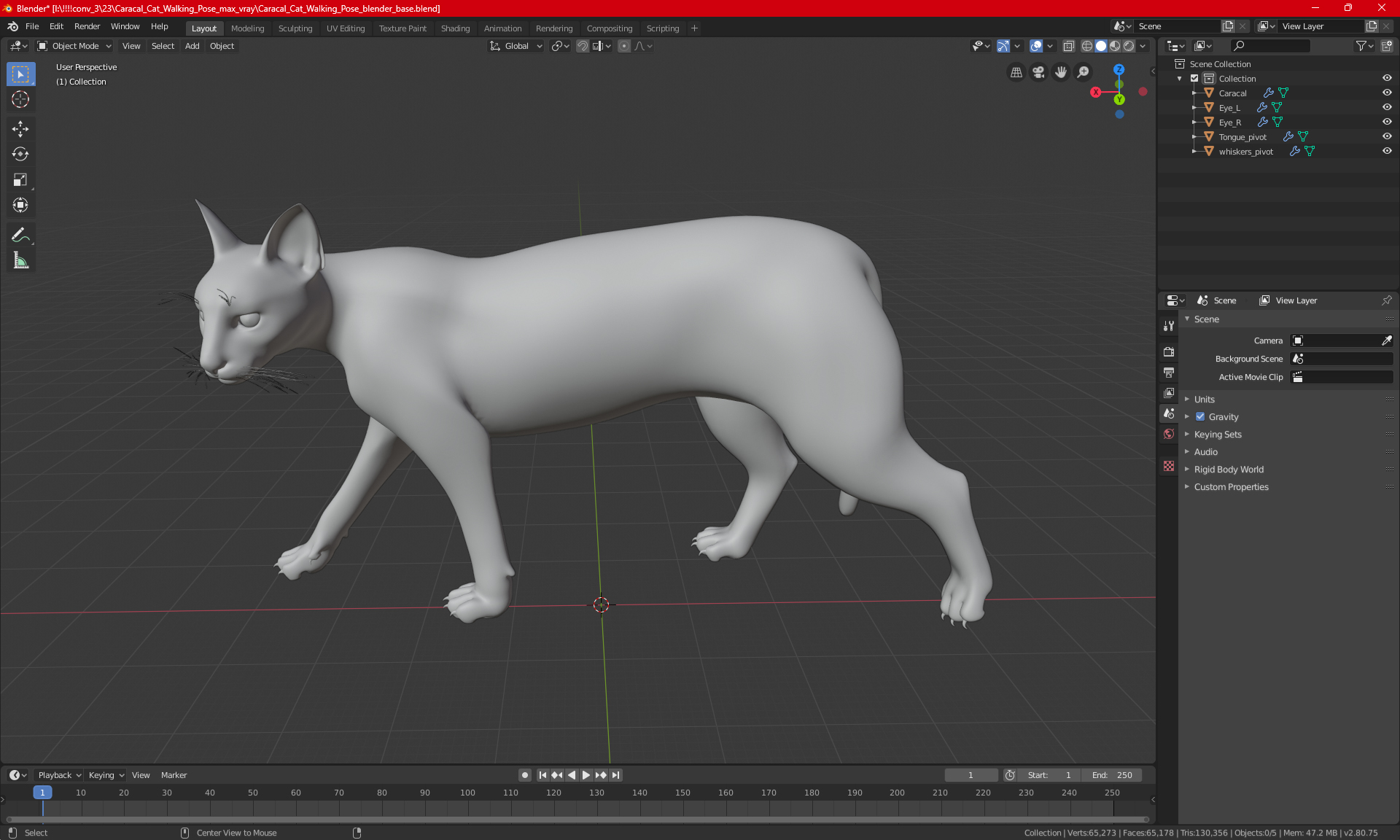Open the Keying popover in timeline

(x=106, y=775)
